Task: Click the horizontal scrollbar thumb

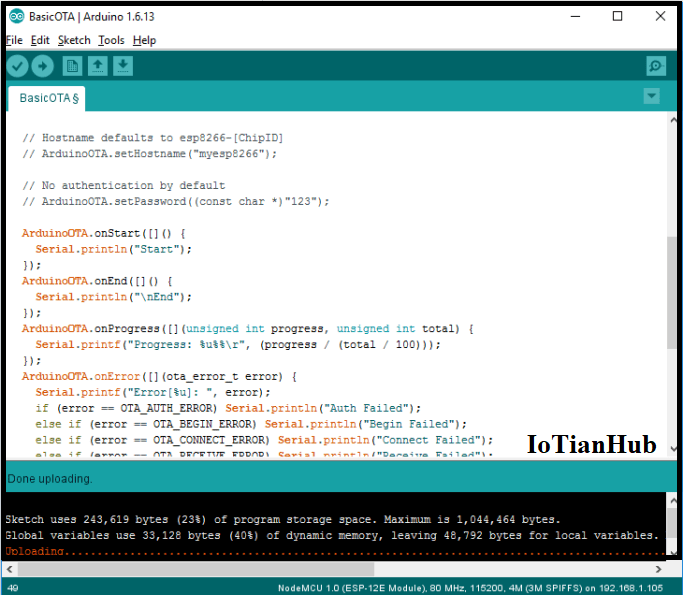Action: click(x=196, y=569)
